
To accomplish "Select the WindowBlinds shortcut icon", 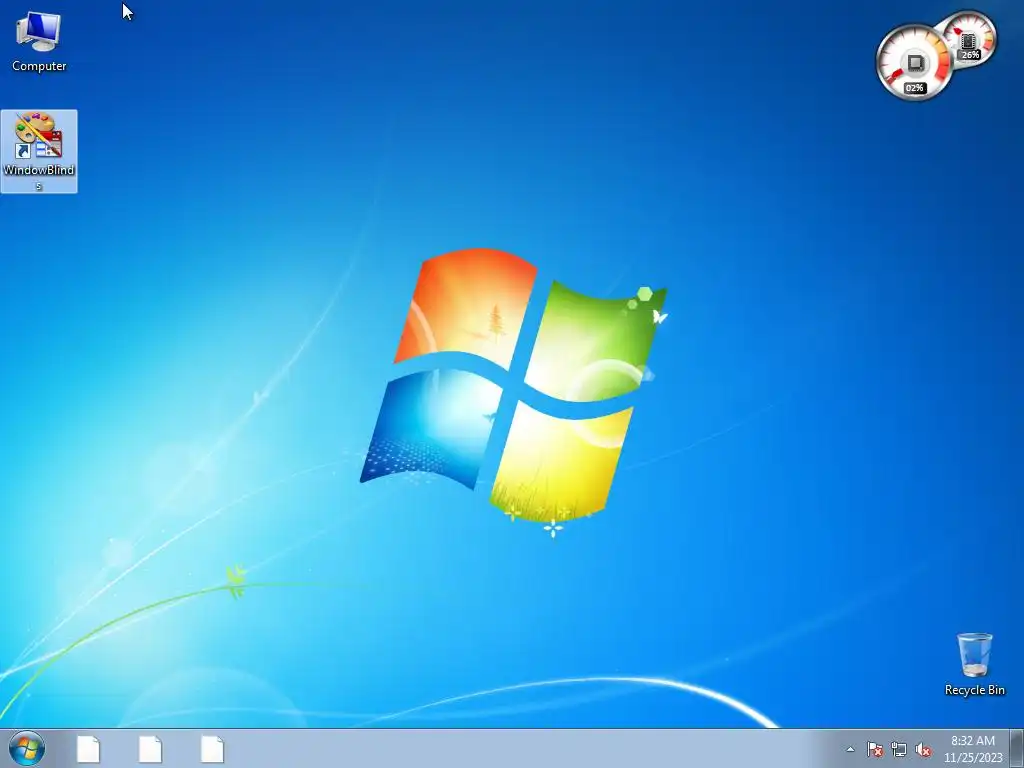I will pyautogui.click(x=39, y=152).
